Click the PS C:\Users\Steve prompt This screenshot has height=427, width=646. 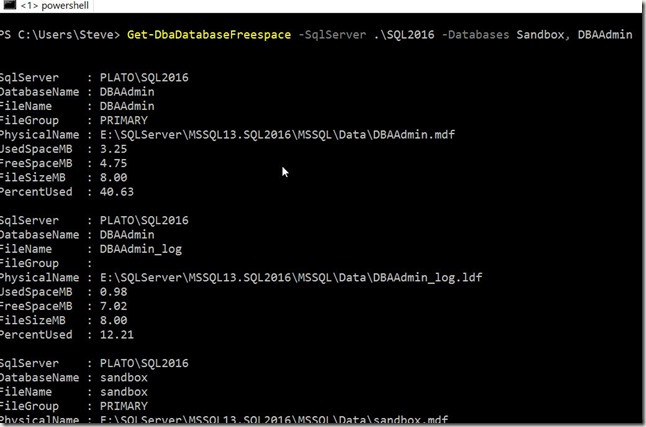(x=60, y=35)
